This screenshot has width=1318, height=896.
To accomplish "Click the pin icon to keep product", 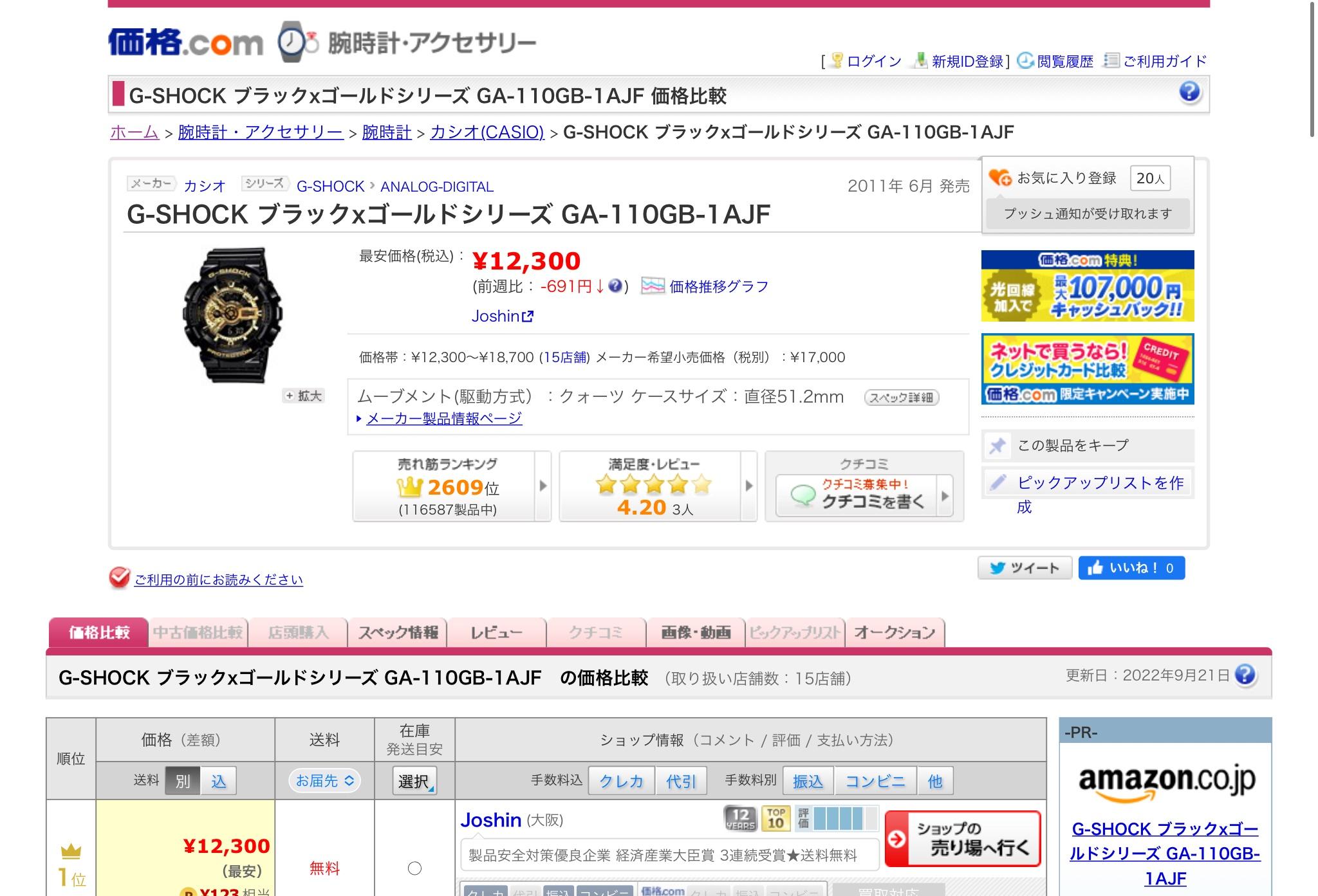I will pyautogui.click(x=998, y=446).
